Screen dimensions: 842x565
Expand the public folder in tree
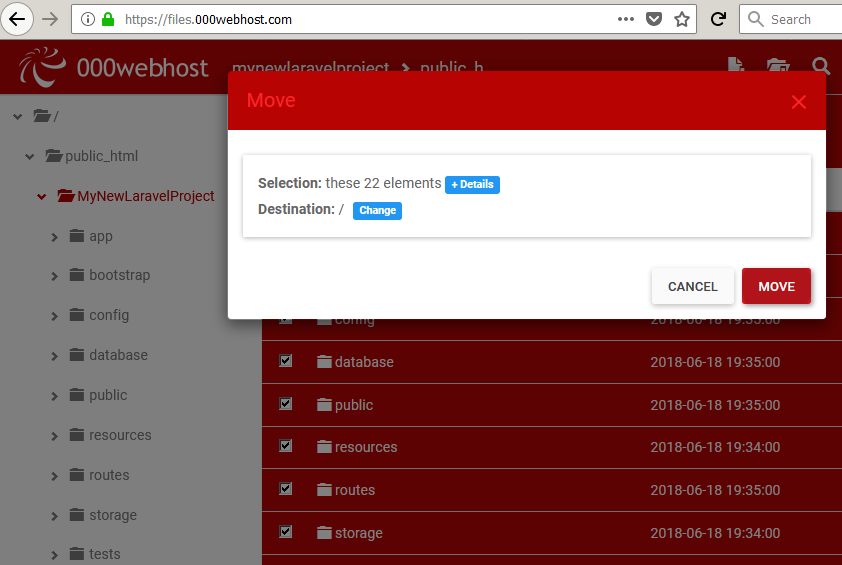[54, 396]
